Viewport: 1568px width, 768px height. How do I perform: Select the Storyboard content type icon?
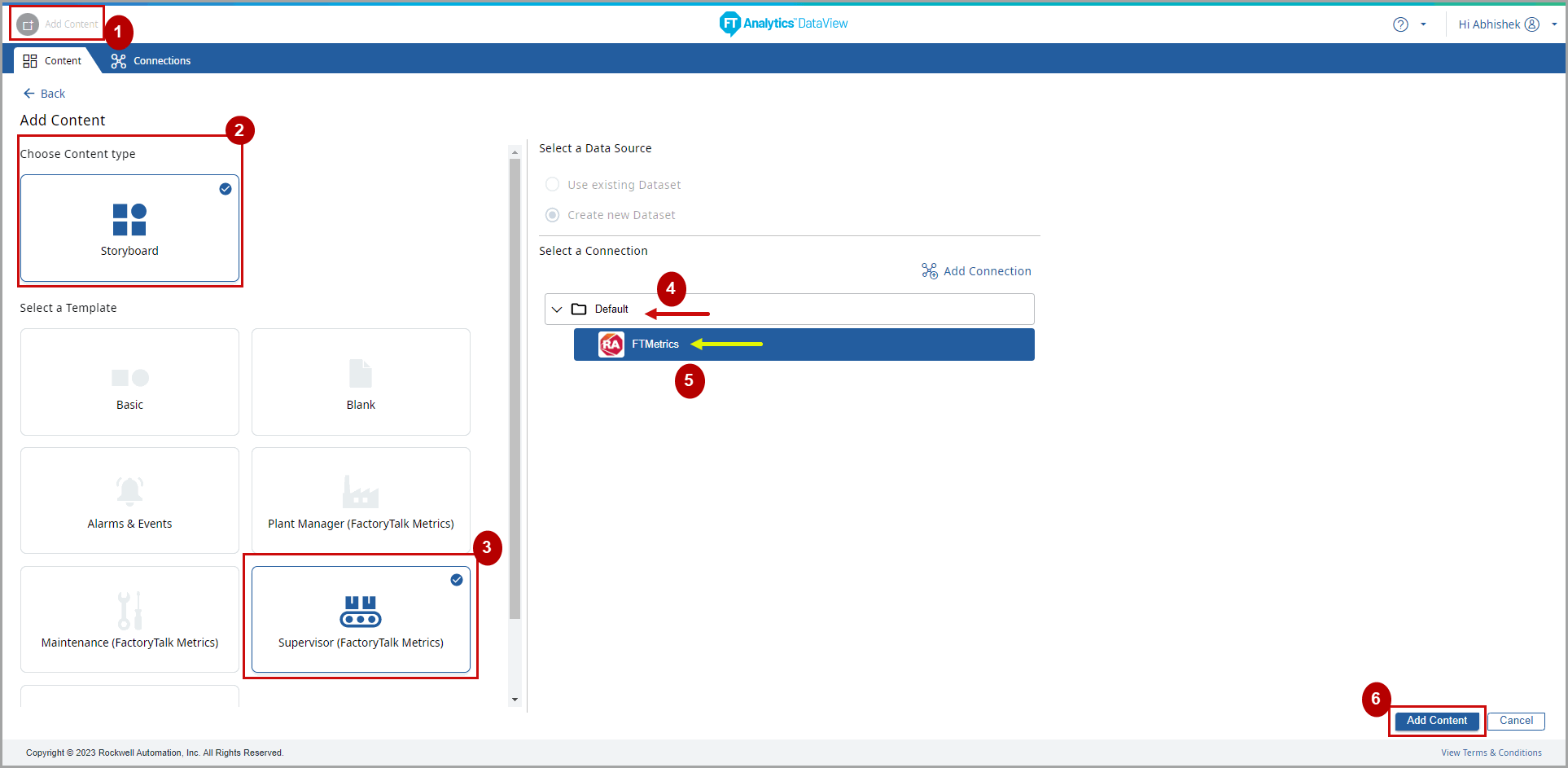coord(129,220)
